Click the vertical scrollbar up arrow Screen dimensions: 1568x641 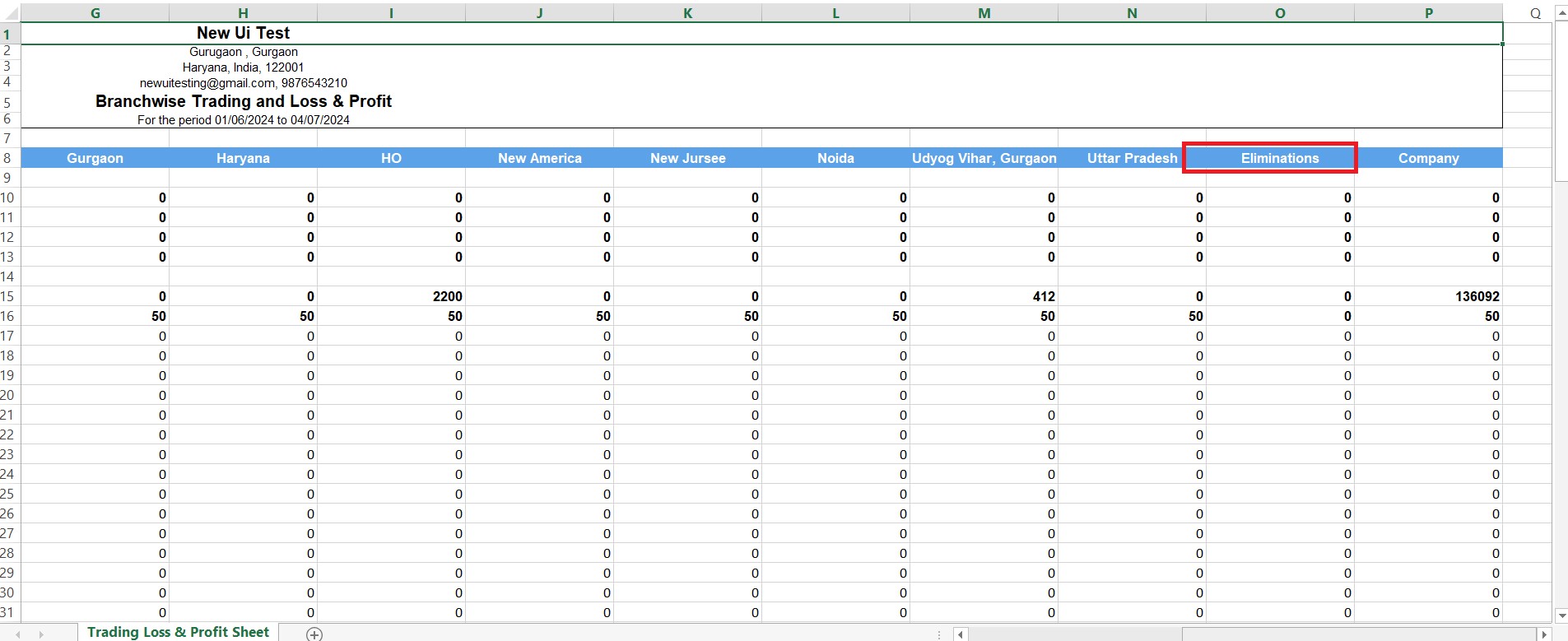point(1561,13)
